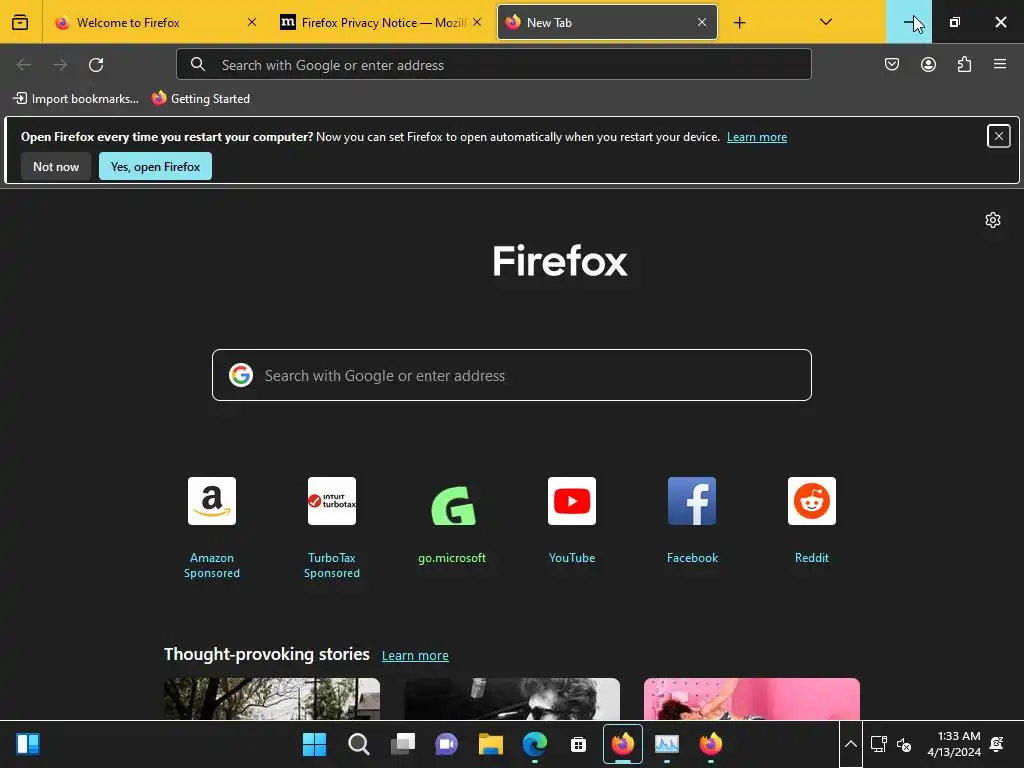Open the Reddit shortcut tile
This screenshot has width=1024, height=768.
click(x=812, y=521)
